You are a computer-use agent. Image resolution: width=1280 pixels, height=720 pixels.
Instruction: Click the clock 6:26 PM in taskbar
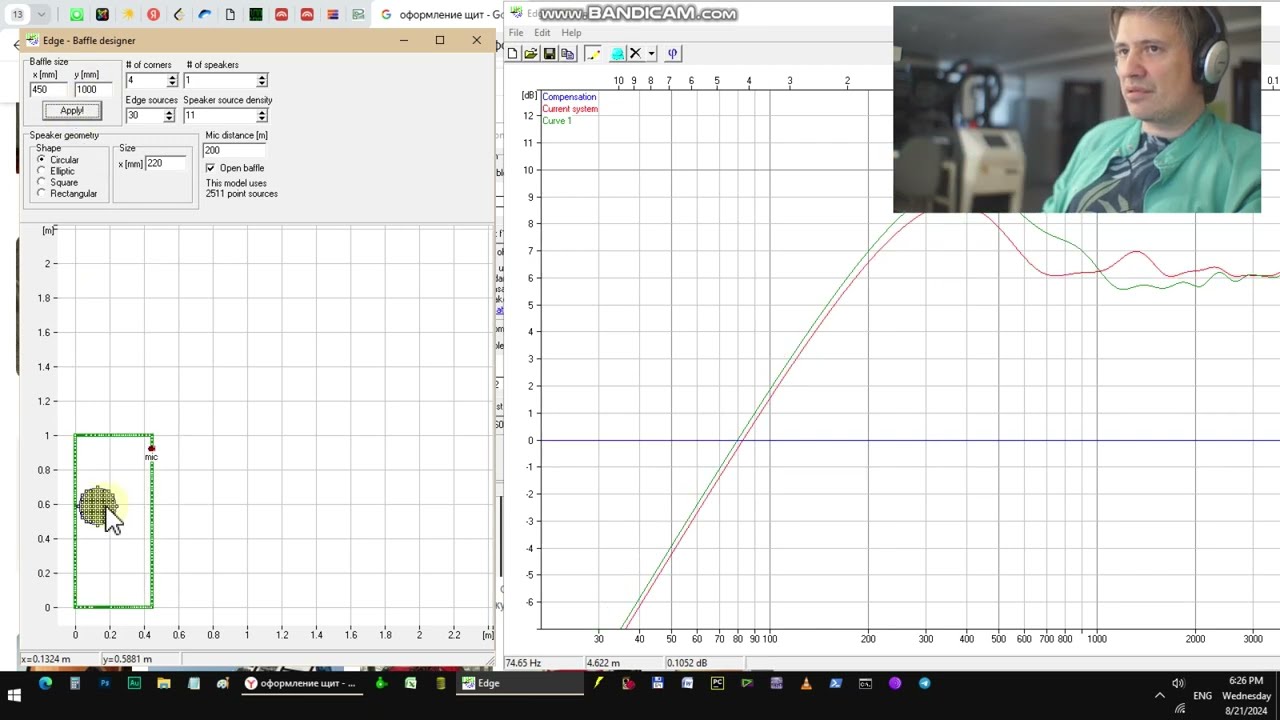pyautogui.click(x=1246, y=681)
